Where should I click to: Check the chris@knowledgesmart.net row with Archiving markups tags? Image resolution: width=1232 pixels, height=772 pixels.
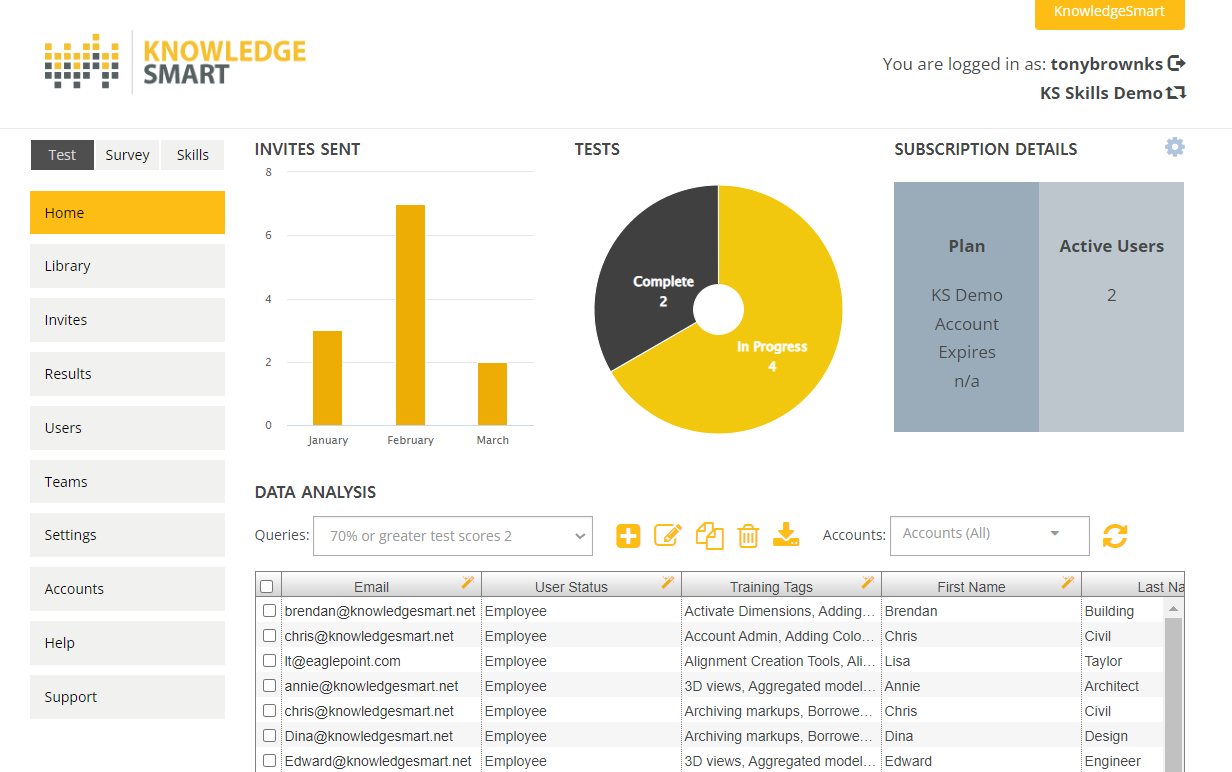(269, 711)
